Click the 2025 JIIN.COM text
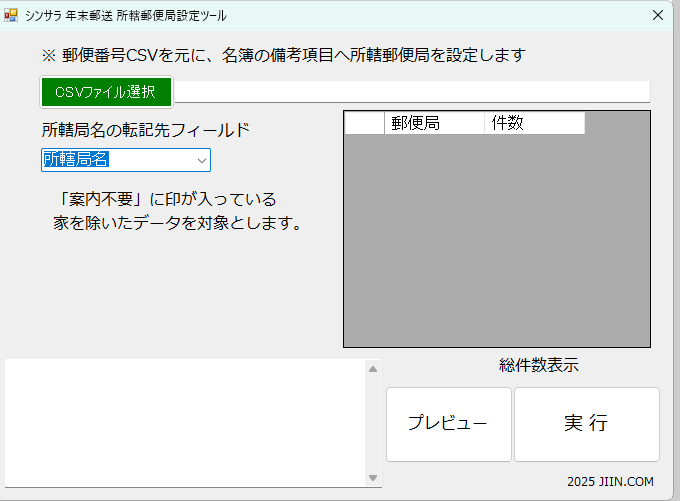This screenshot has height=501, width=680. [x=610, y=481]
